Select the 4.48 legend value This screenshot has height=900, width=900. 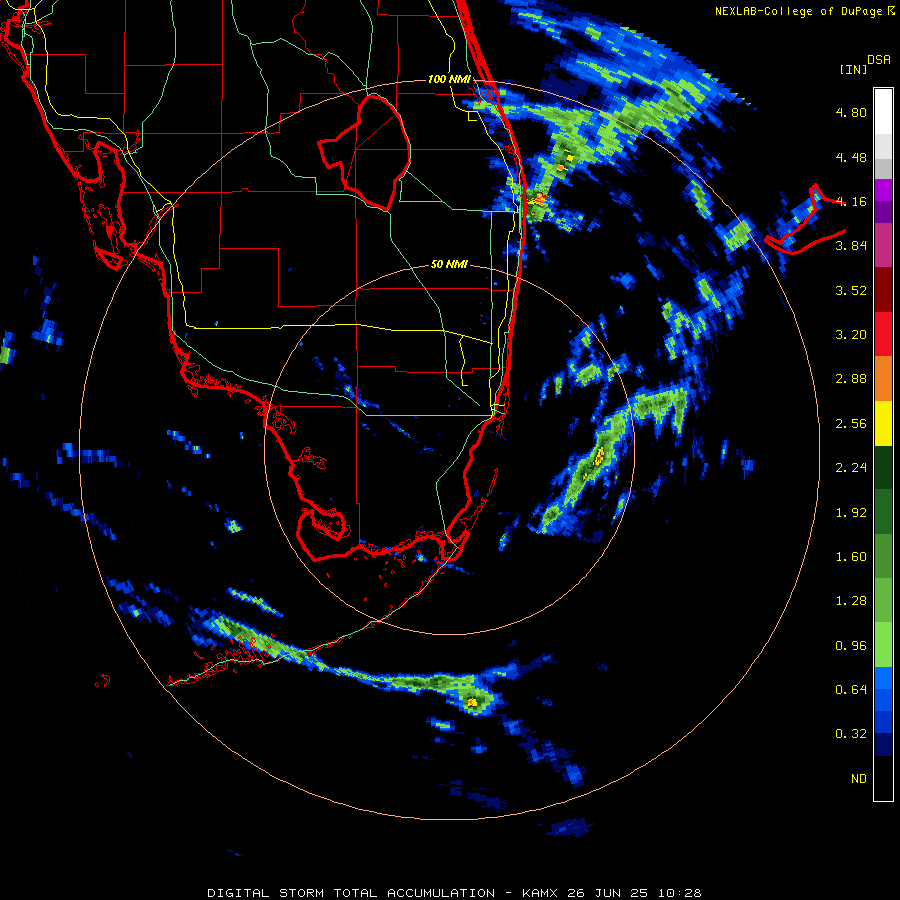pyautogui.click(x=851, y=157)
